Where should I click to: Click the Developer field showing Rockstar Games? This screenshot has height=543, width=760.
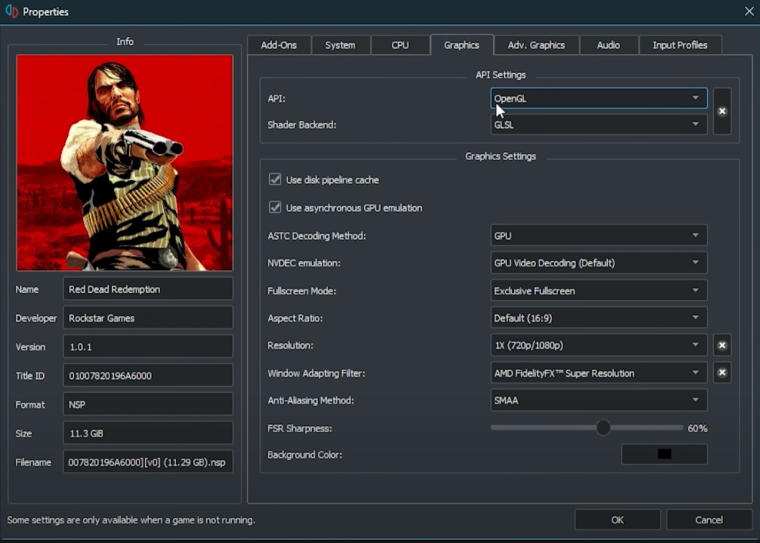[x=148, y=318]
